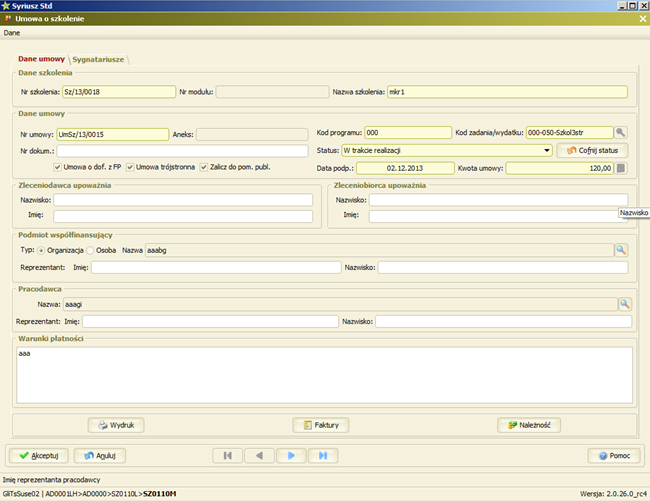Screen dimensions: 650x501
Task: Go to the last record
Action: click(x=323, y=455)
